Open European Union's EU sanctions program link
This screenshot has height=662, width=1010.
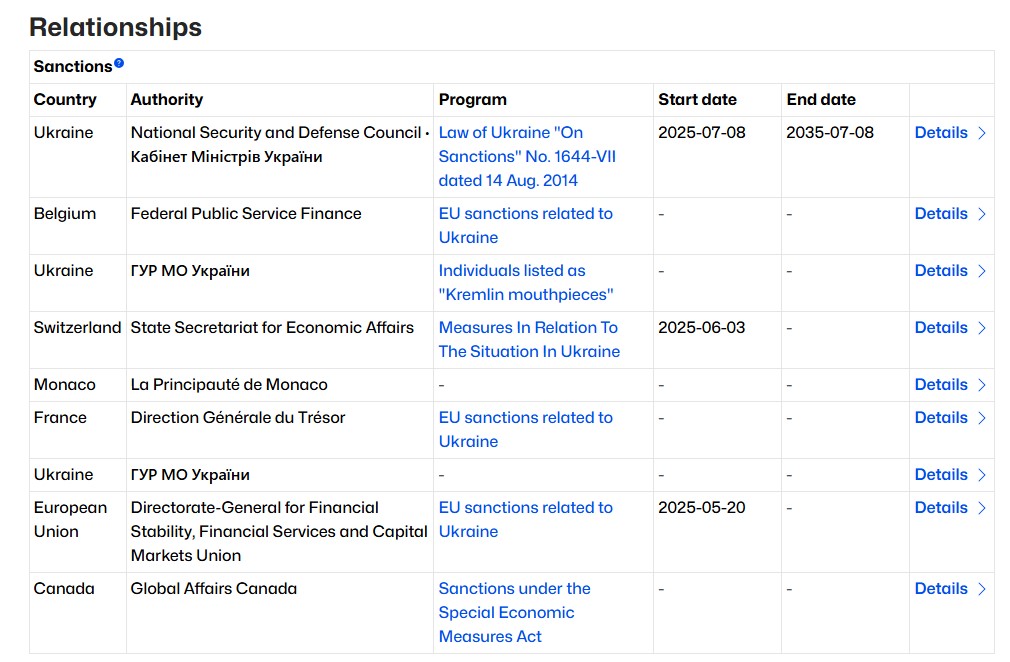coord(526,520)
